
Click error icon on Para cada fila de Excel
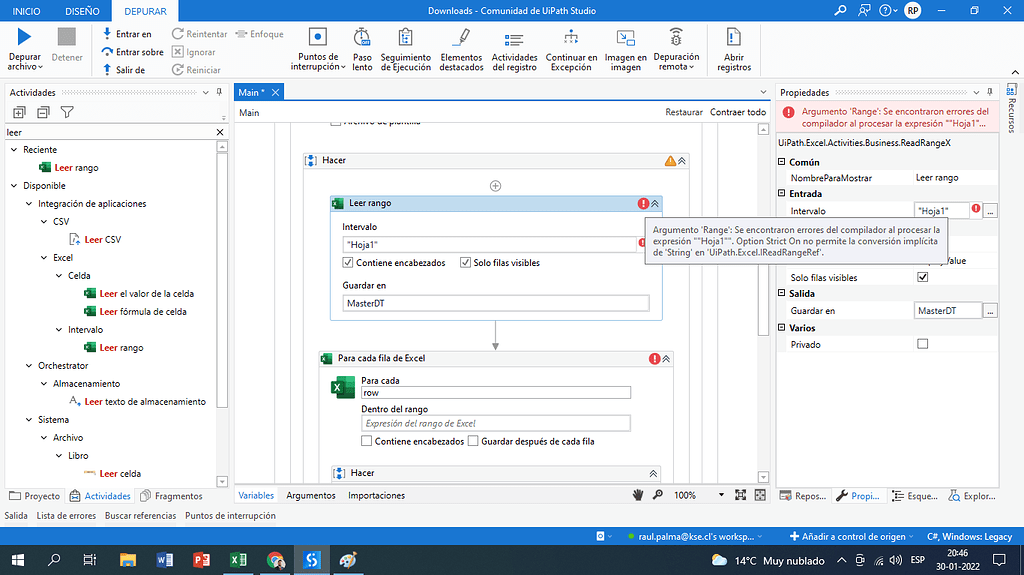click(x=654, y=359)
